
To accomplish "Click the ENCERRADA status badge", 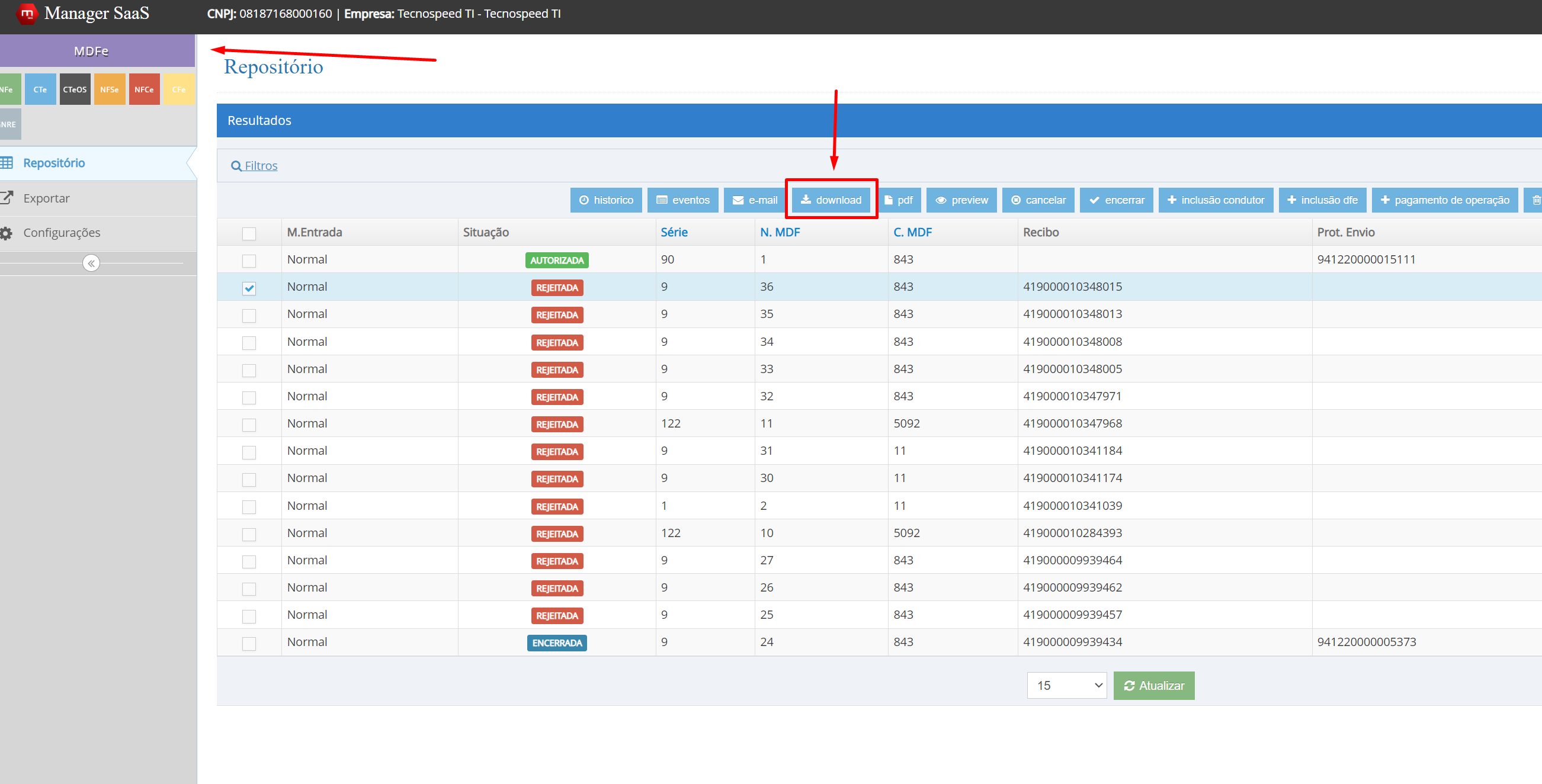I will [557, 642].
